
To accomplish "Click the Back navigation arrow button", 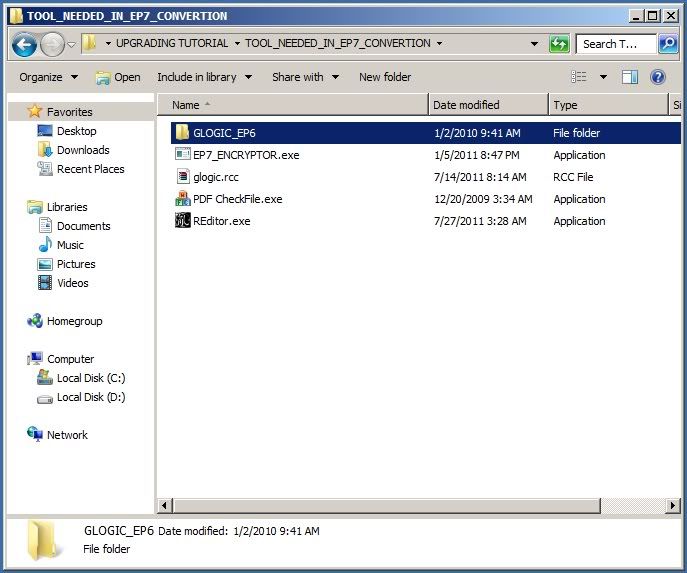I will (25, 44).
